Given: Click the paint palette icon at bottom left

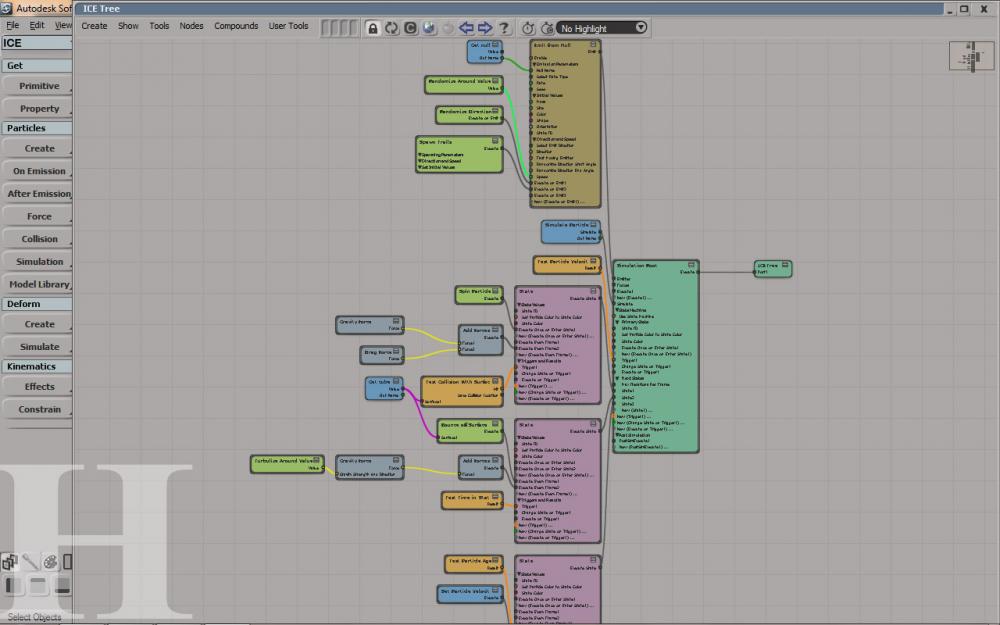Looking at the screenshot, I should click(50, 562).
